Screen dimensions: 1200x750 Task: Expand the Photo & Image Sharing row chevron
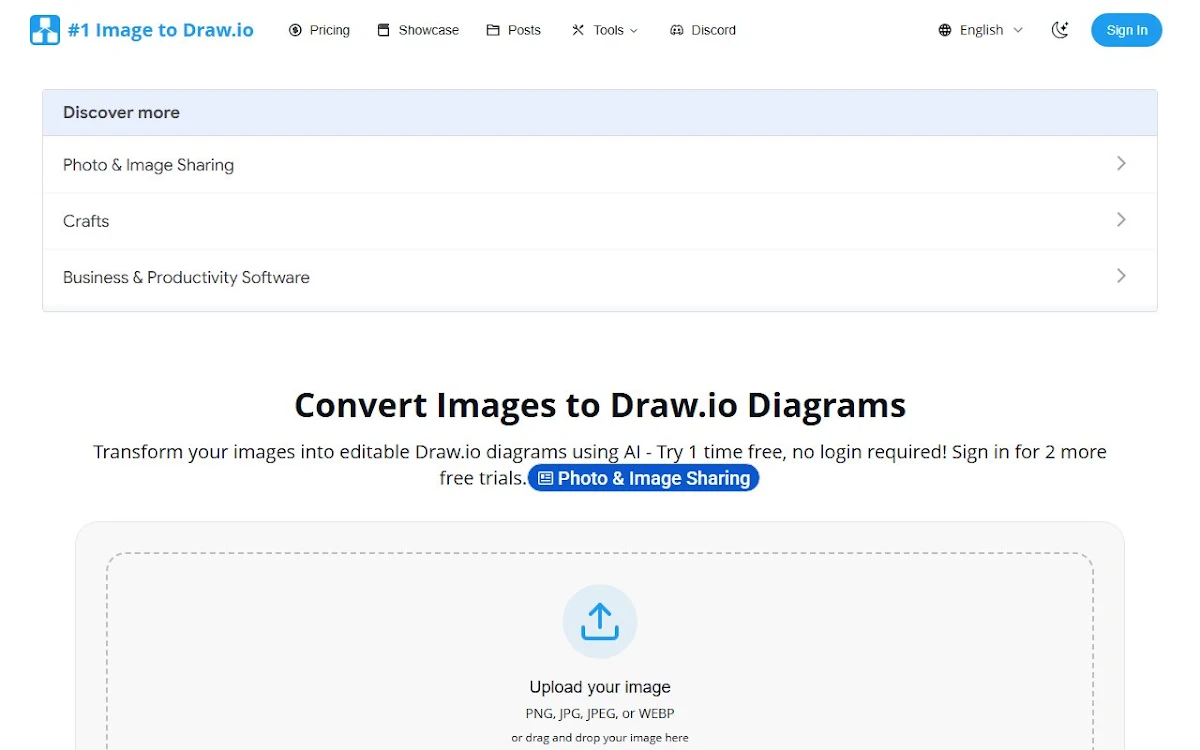1121,163
